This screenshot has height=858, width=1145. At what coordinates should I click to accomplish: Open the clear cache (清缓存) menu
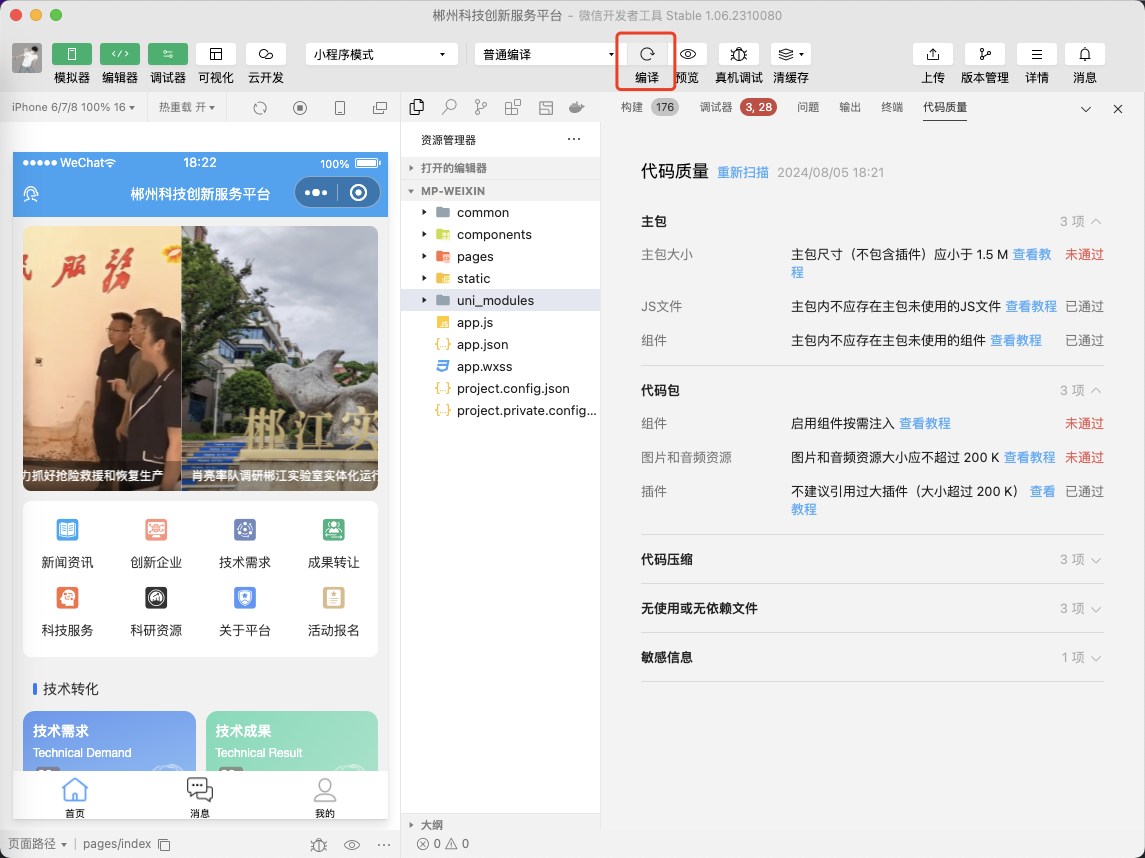(x=791, y=54)
